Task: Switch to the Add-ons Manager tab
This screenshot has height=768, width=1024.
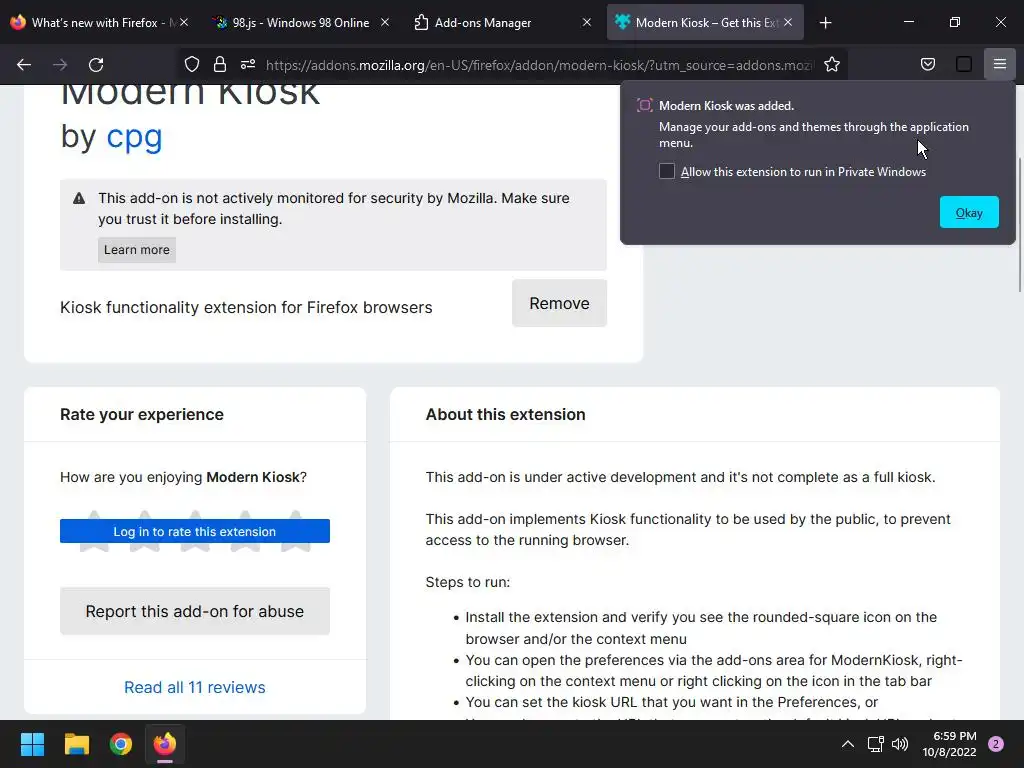Action: tap(503, 23)
